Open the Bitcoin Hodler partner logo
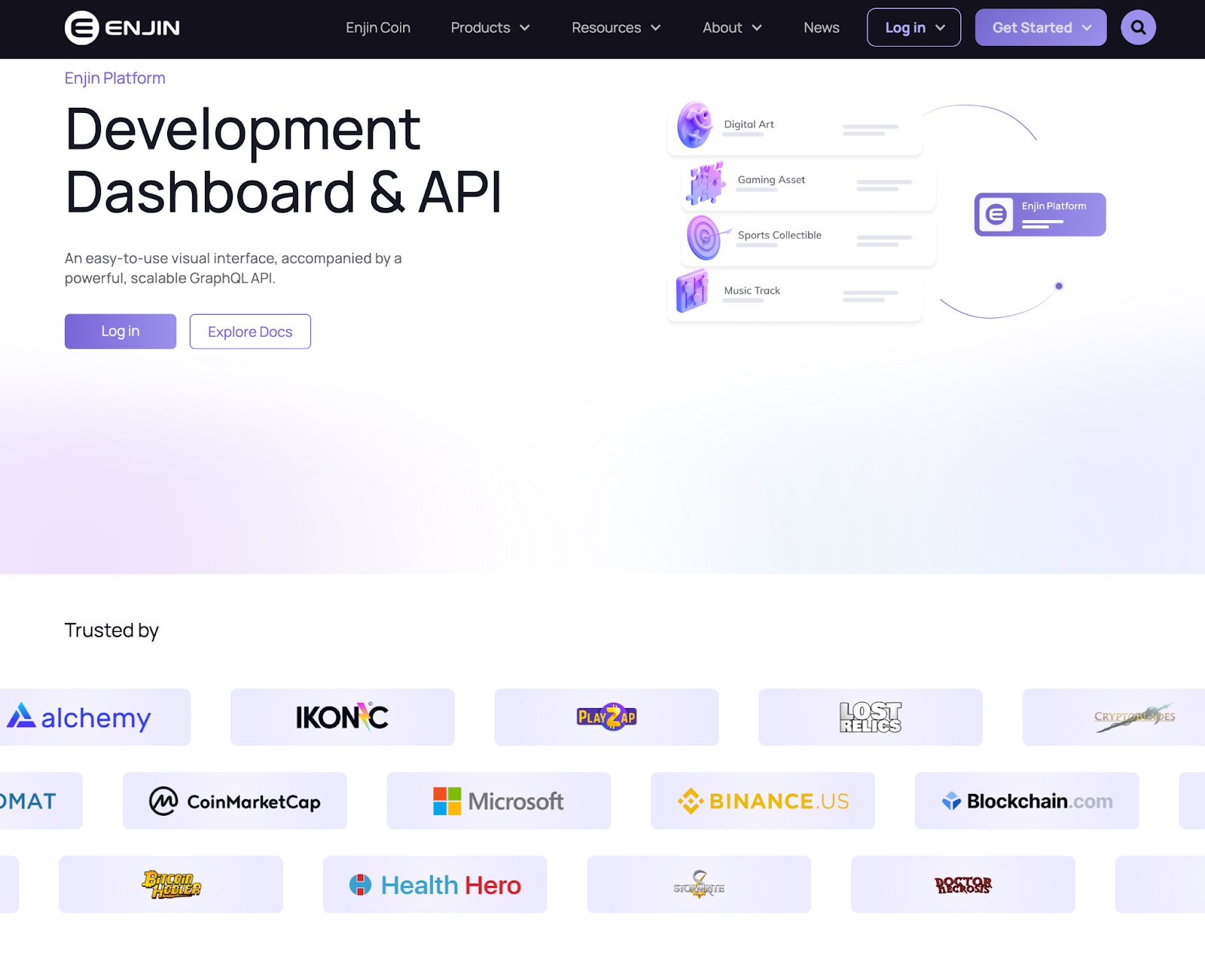The height and width of the screenshot is (980, 1205). point(171,884)
